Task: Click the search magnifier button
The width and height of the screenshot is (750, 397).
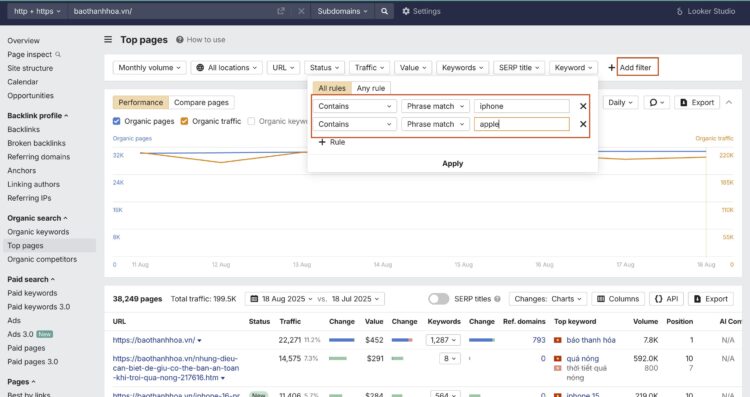Action: point(384,11)
